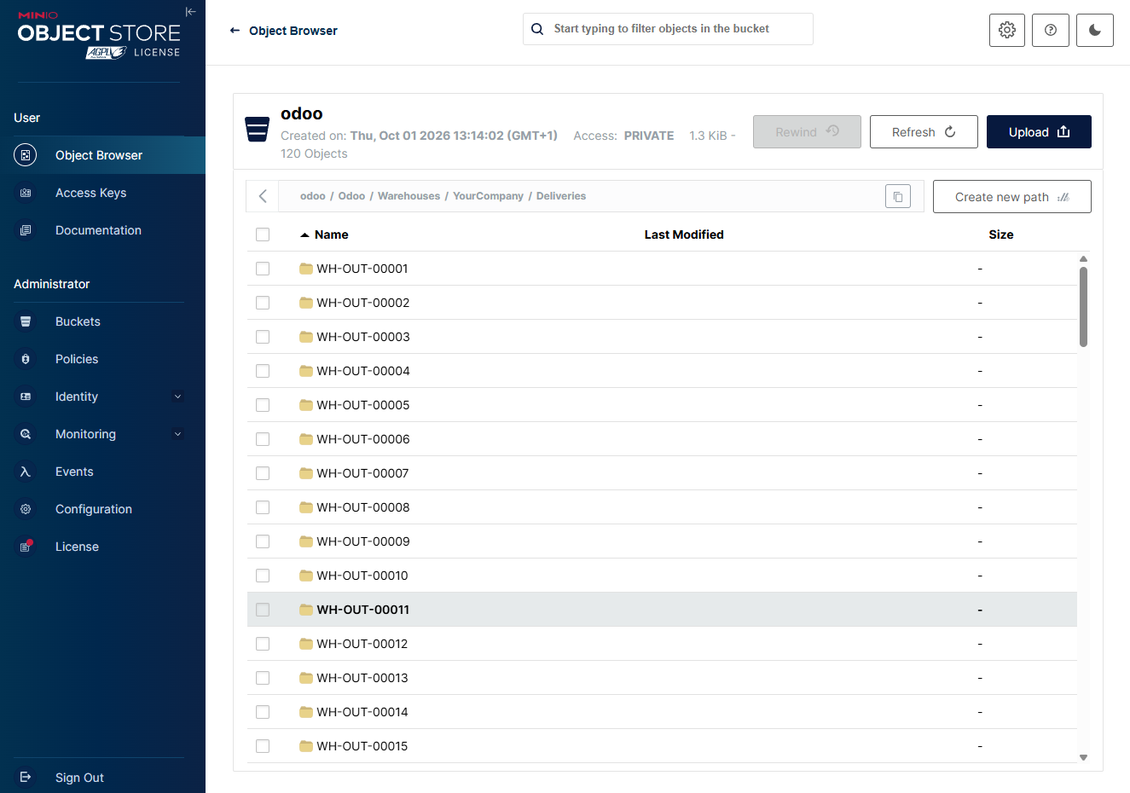Click the folder icon of WH-OUT-00014
Image resolution: width=1130 pixels, height=793 pixels.
[x=306, y=712]
